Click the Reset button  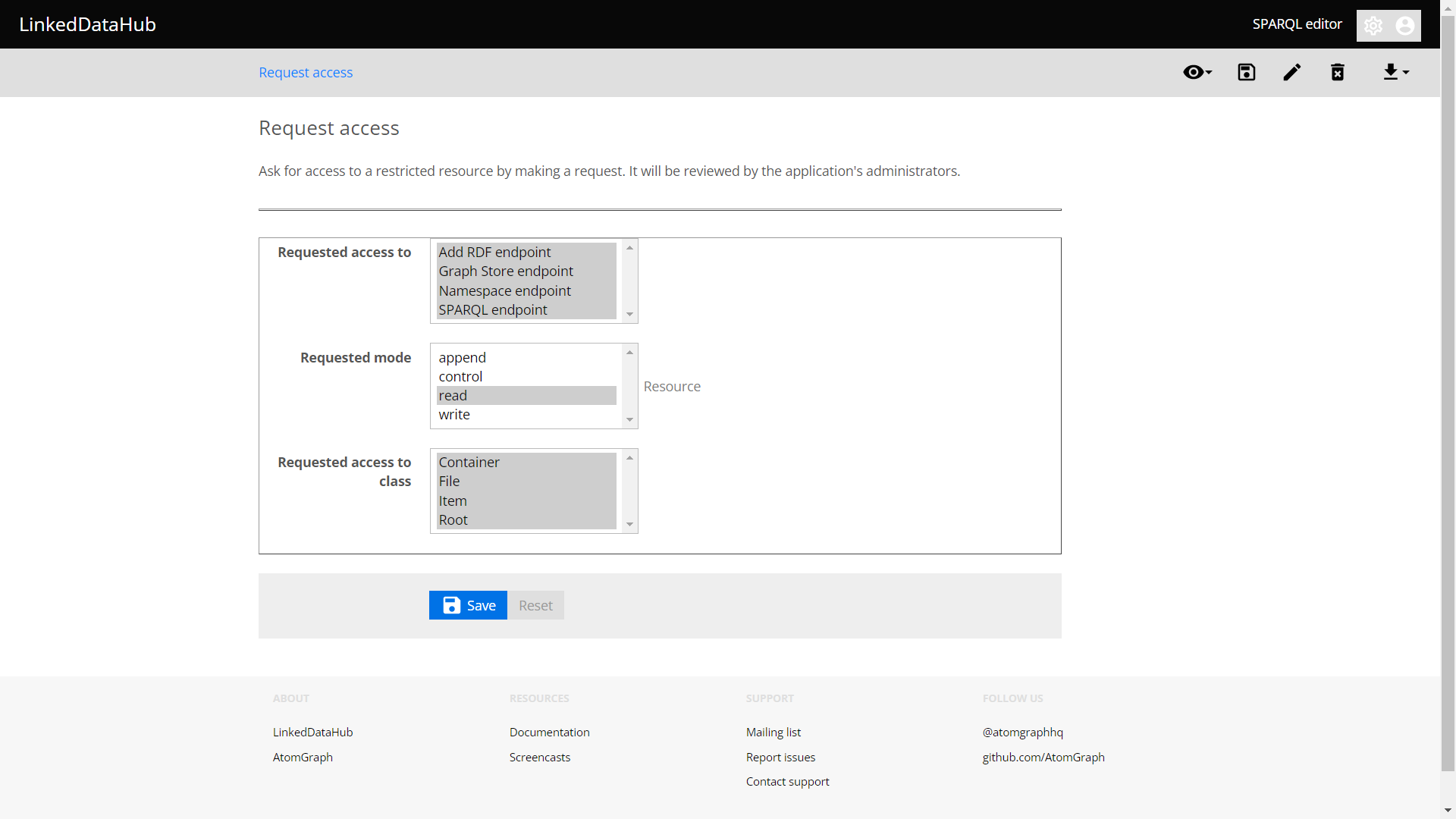(535, 605)
